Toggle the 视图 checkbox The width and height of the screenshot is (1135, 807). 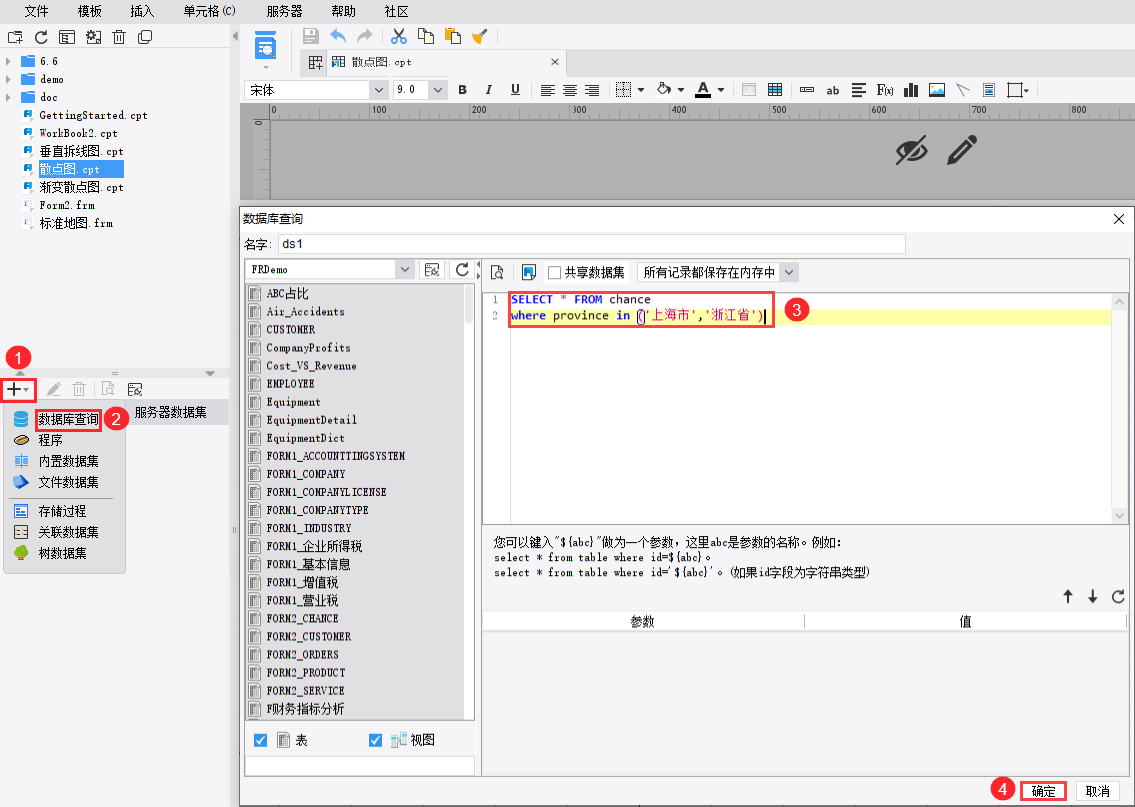[x=375, y=740]
